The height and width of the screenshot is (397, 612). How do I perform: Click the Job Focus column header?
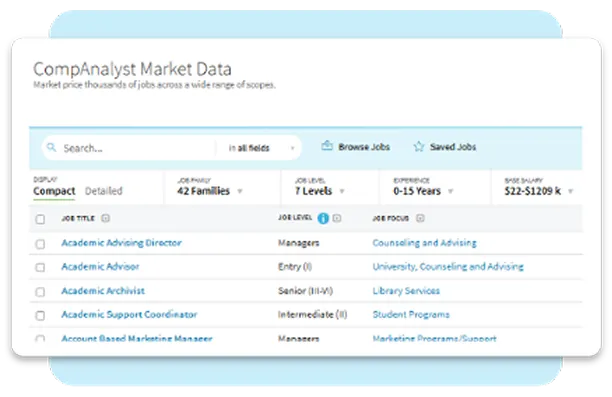point(391,218)
